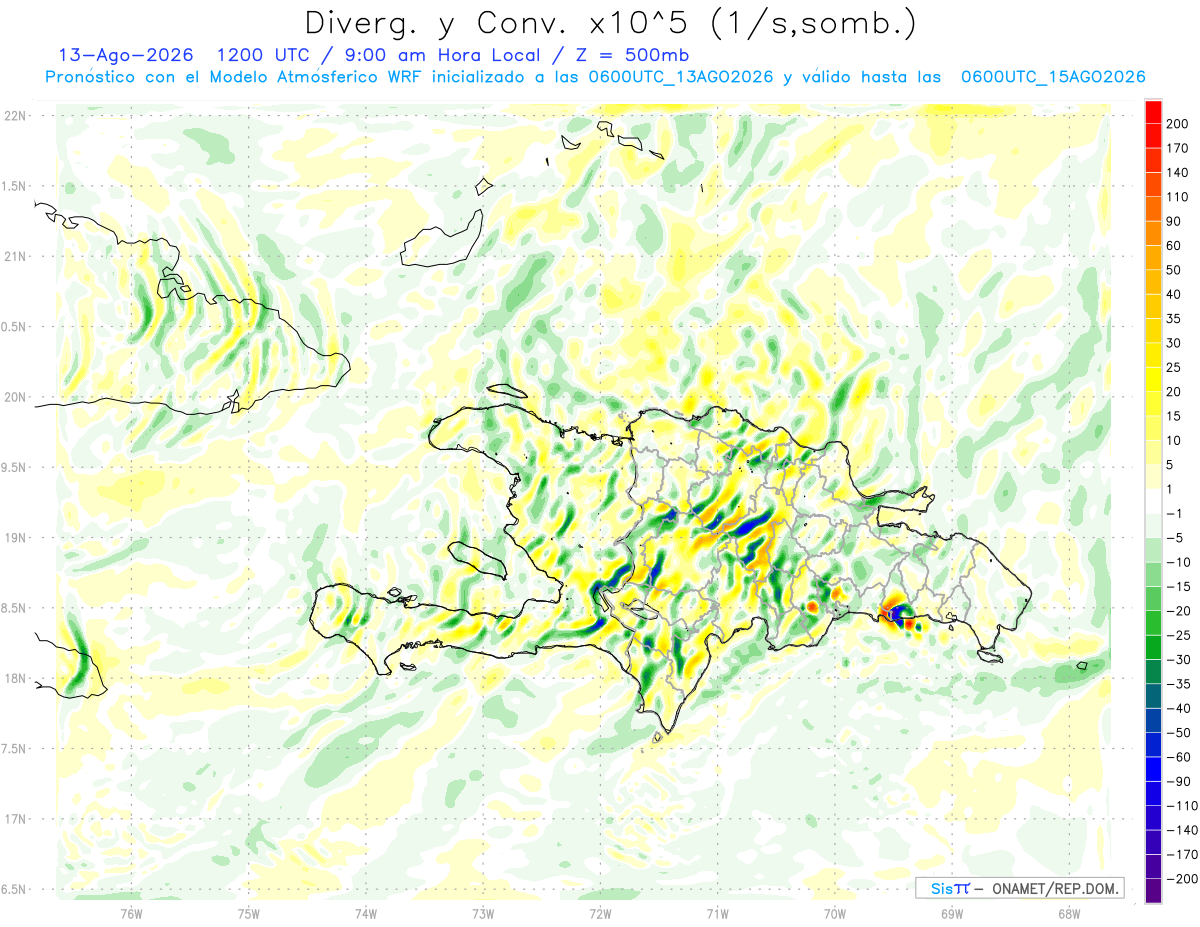Click the WRF forecast description line
The height and width of the screenshot is (927, 1200).
595,77
